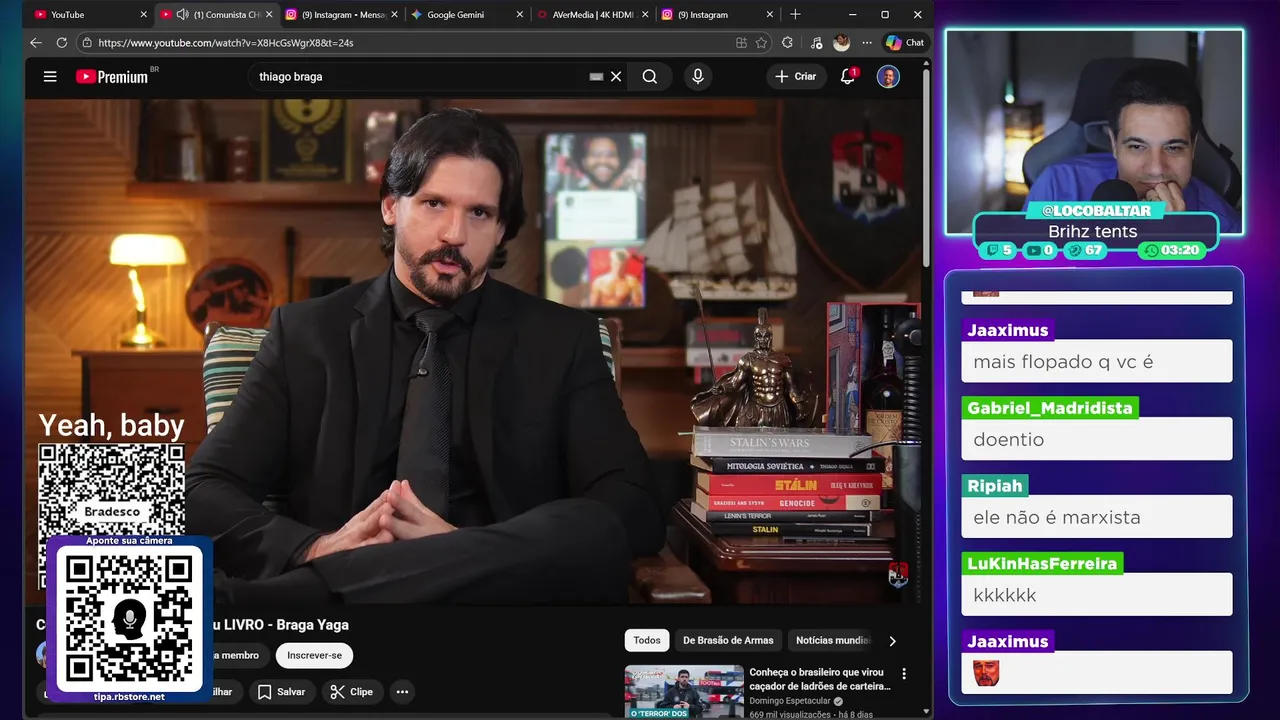Open title Conheça o brasileiro que virou

click(819, 679)
